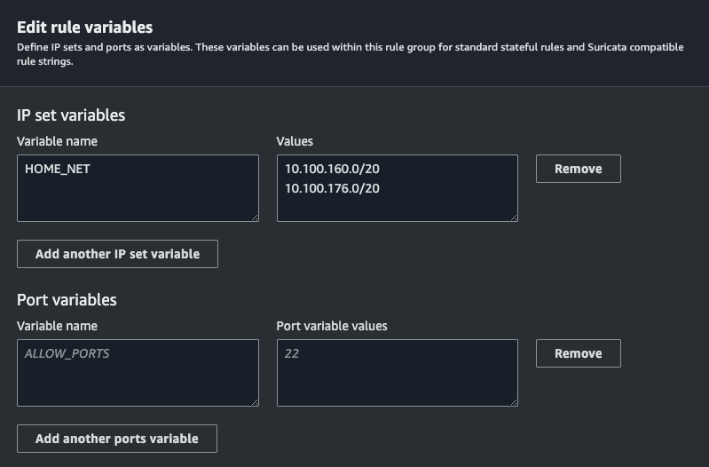Place cursor on the 10.100.160.0/20 line
The height and width of the screenshot is (467, 709).
(x=332, y=169)
